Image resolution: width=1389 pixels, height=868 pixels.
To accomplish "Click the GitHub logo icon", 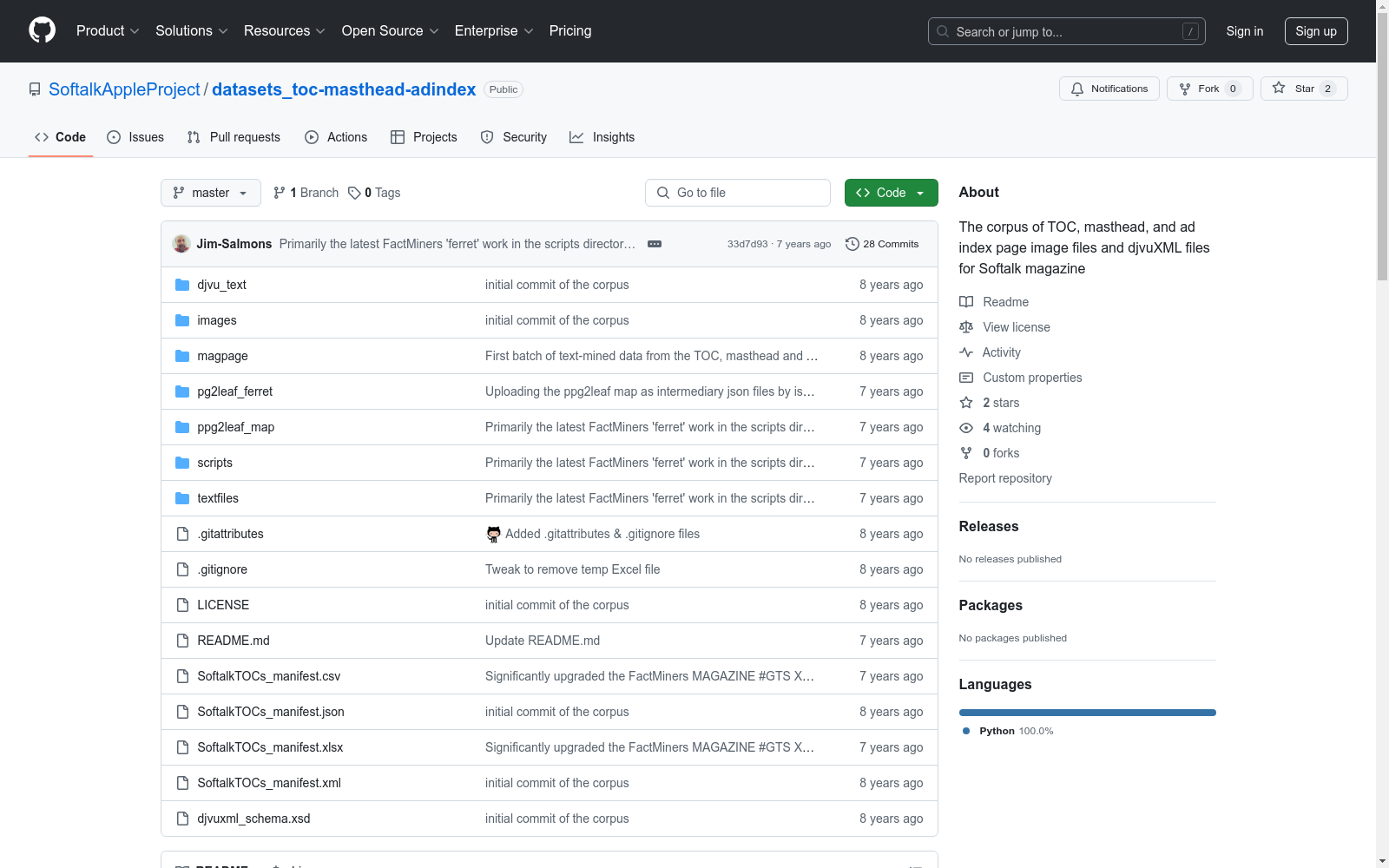I will pyautogui.click(x=42, y=30).
